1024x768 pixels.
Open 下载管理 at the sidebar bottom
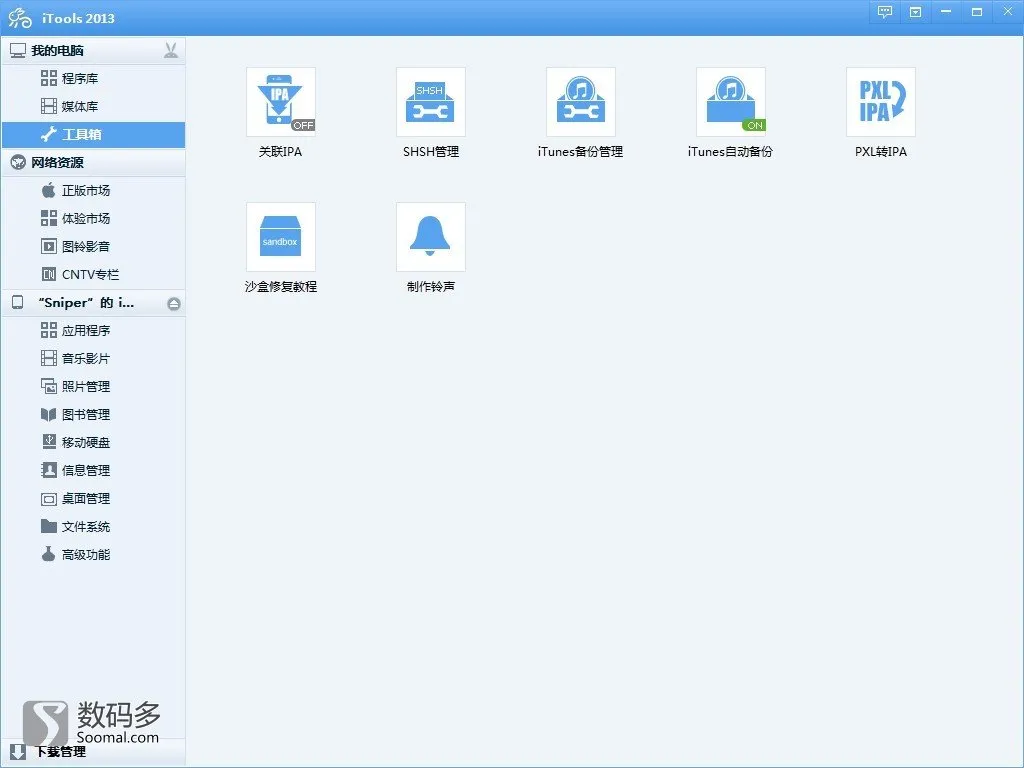93,752
